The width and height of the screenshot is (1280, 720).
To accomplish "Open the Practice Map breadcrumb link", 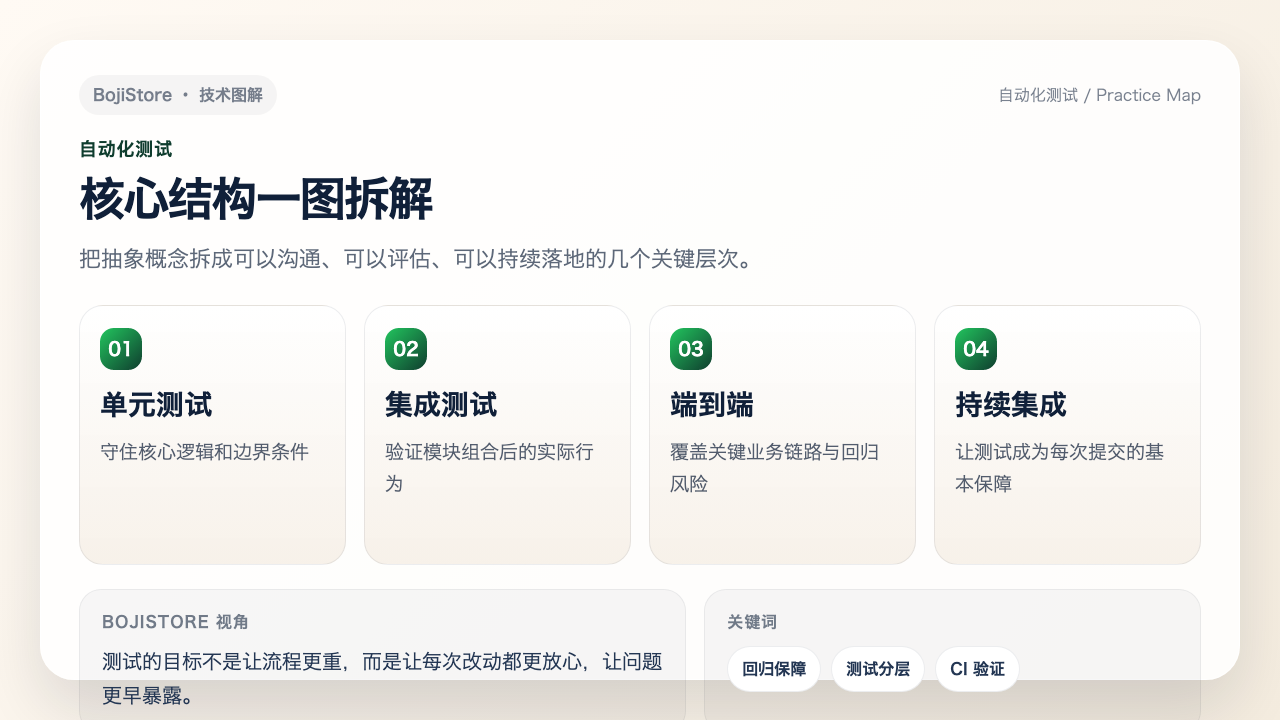I will pos(1148,95).
